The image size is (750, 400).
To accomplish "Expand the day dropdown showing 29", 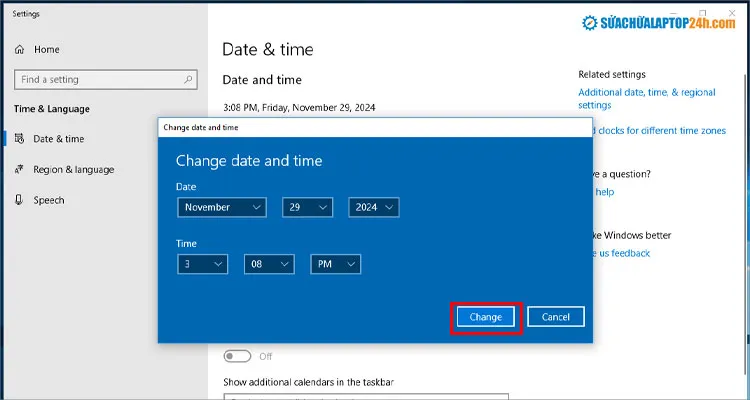I will point(307,207).
